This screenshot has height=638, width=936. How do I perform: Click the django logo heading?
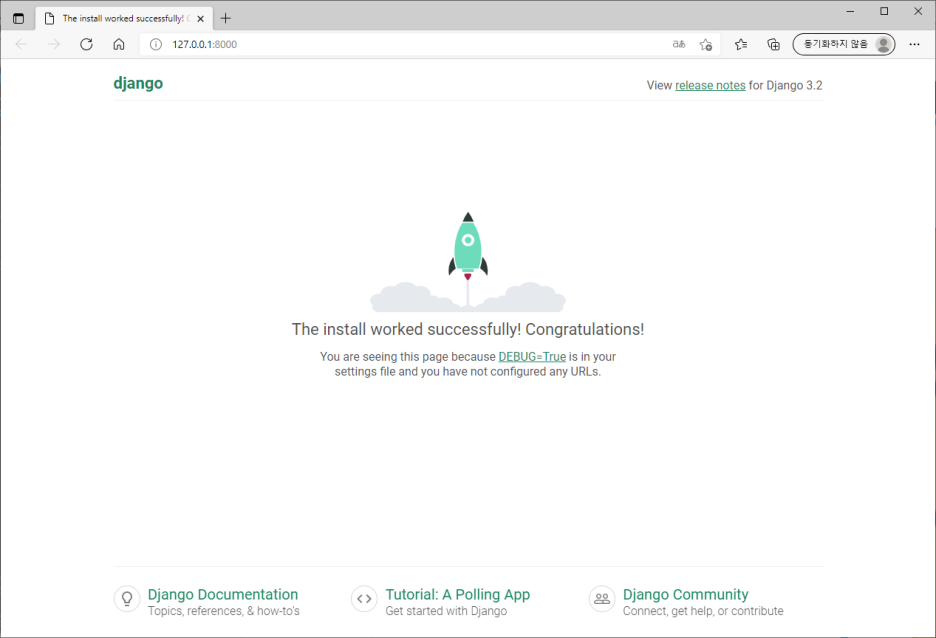(138, 84)
